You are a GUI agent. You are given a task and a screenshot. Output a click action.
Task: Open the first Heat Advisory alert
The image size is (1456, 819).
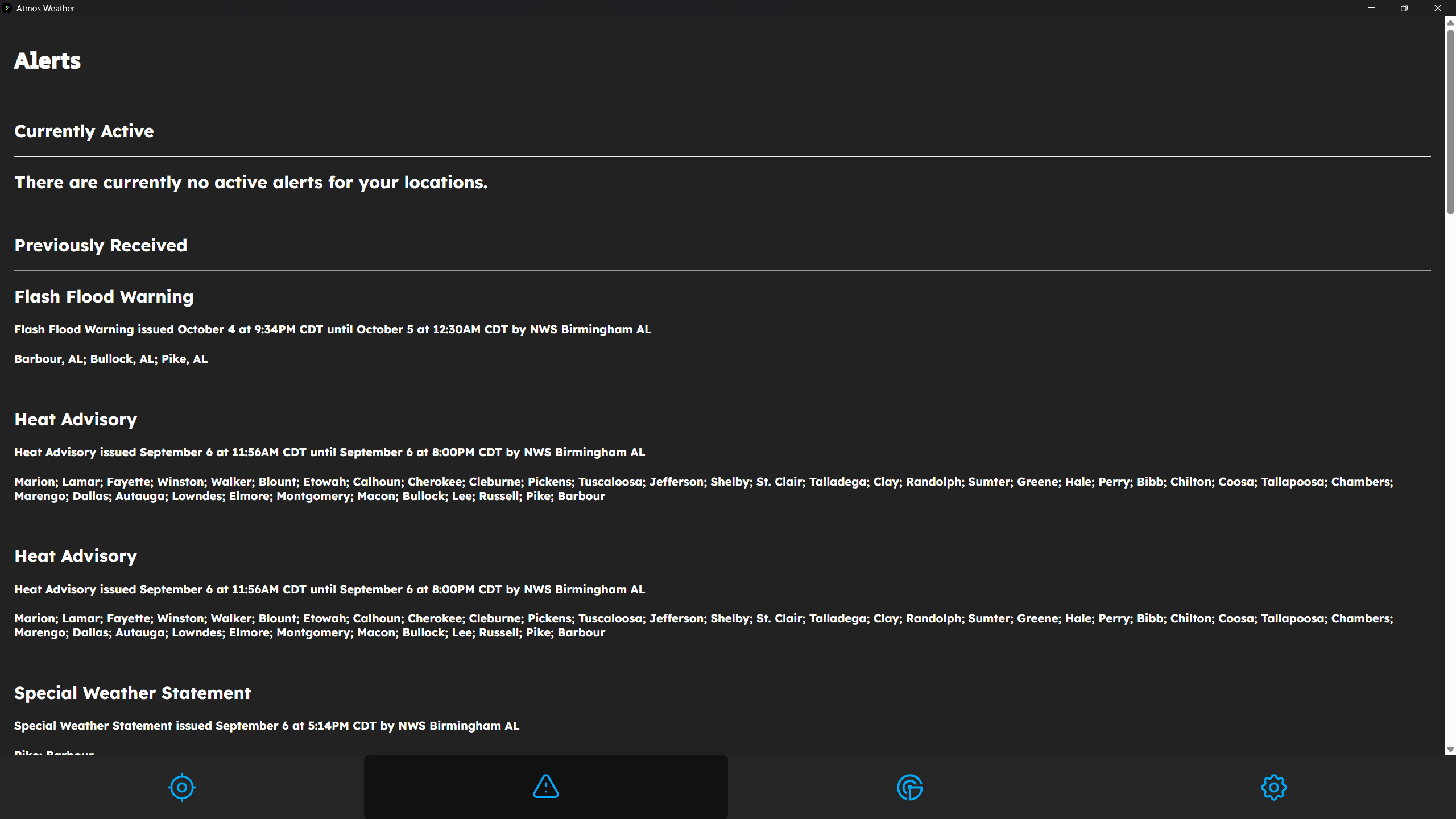[x=76, y=419]
